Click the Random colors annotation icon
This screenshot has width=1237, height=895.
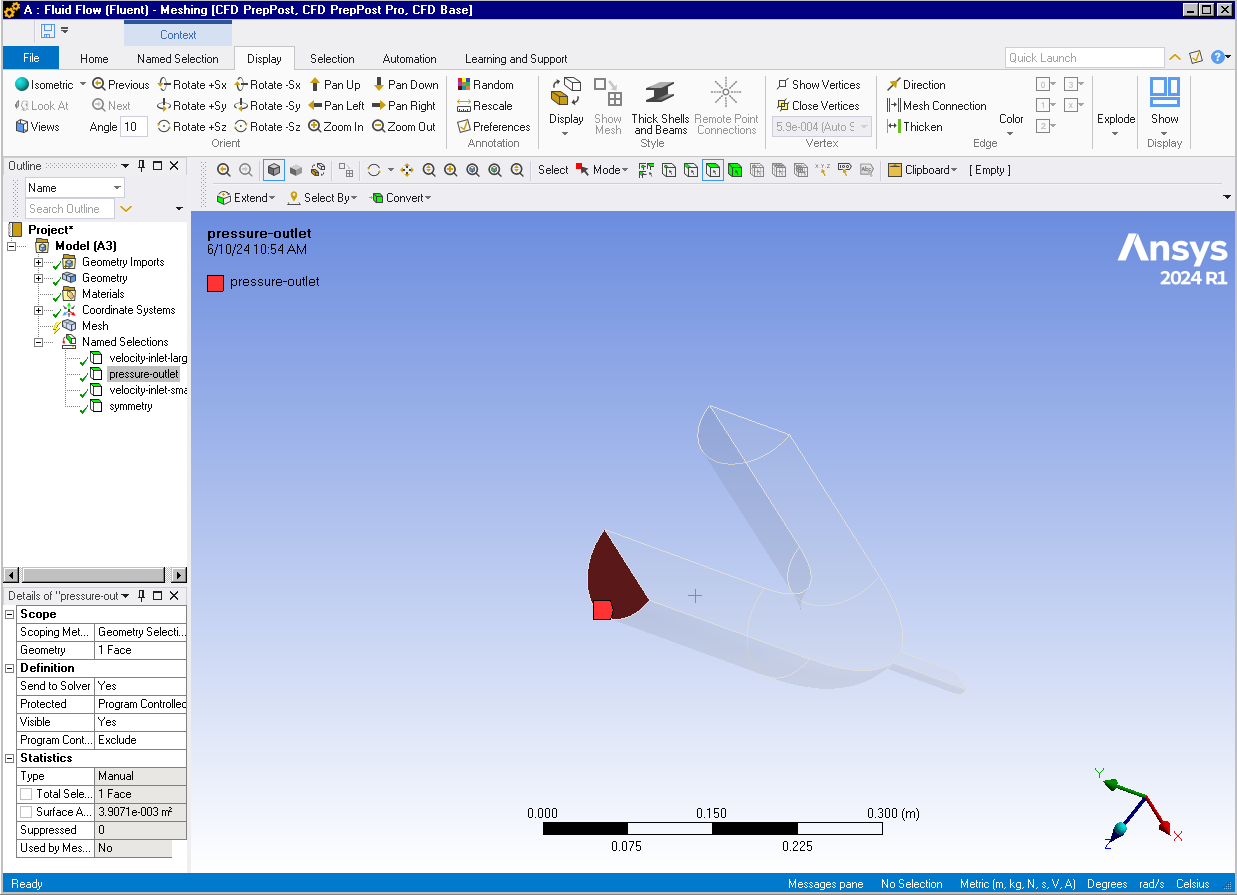point(464,85)
